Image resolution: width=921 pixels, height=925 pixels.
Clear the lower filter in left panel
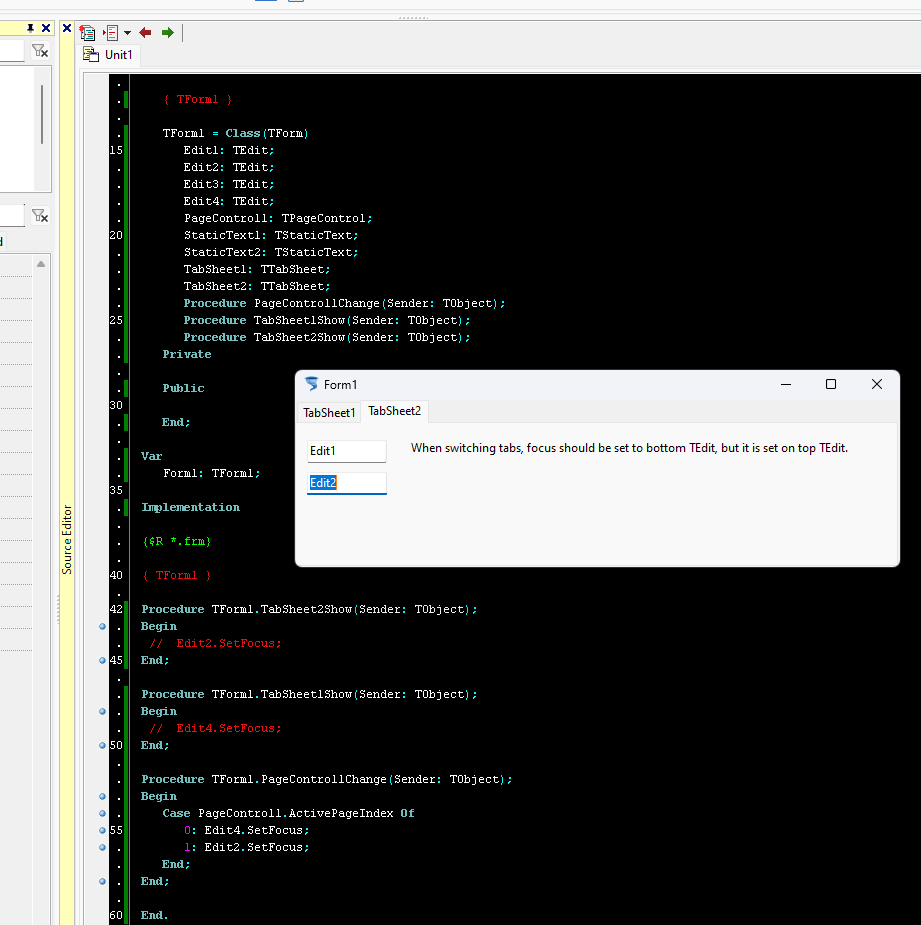40,216
